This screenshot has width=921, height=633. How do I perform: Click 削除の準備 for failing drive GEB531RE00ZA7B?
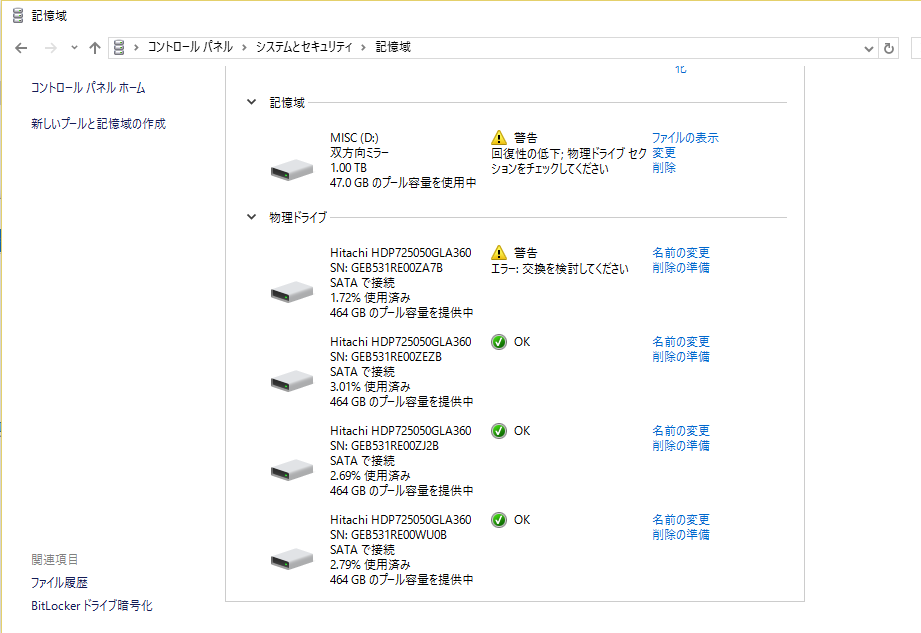tap(681, 268)
